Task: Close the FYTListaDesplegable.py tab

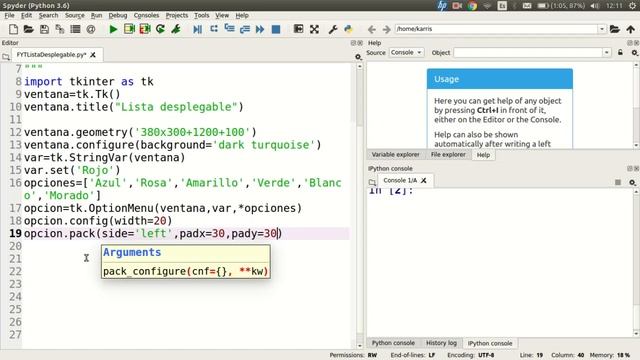Action: pos(93,55)
